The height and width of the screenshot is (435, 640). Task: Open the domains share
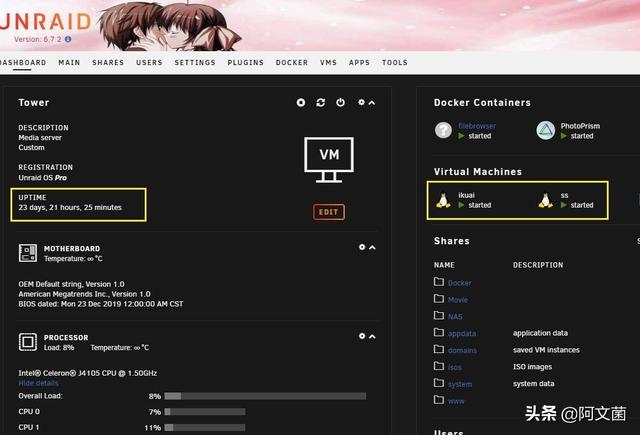pyautogui.click(x=462, y=351)
